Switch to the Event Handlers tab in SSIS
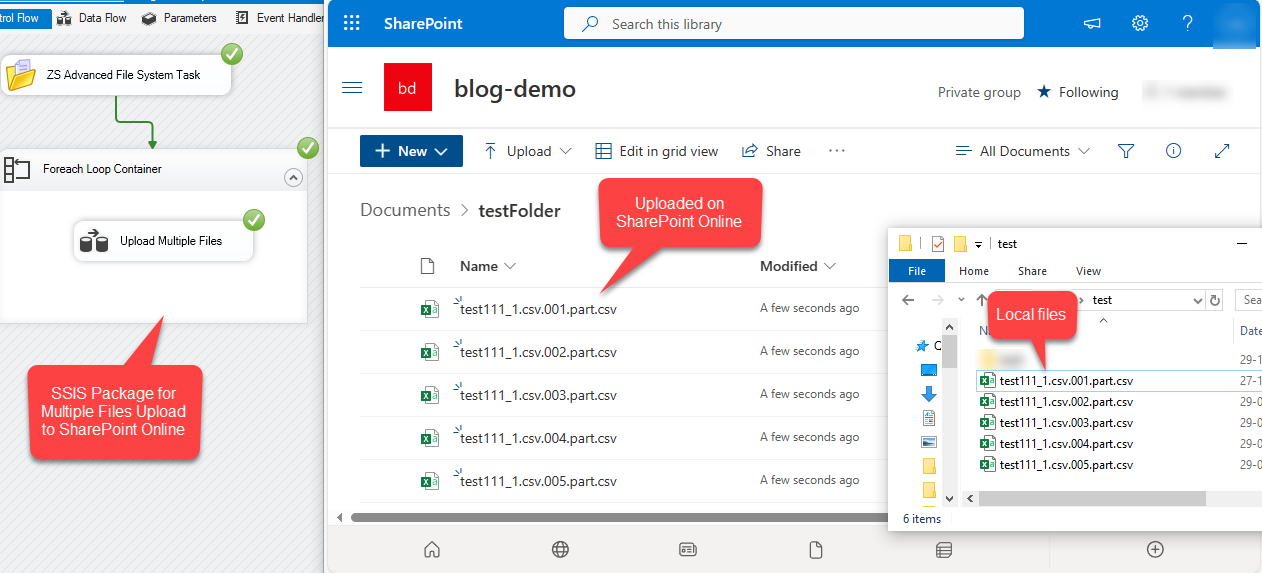 point(280,18)
